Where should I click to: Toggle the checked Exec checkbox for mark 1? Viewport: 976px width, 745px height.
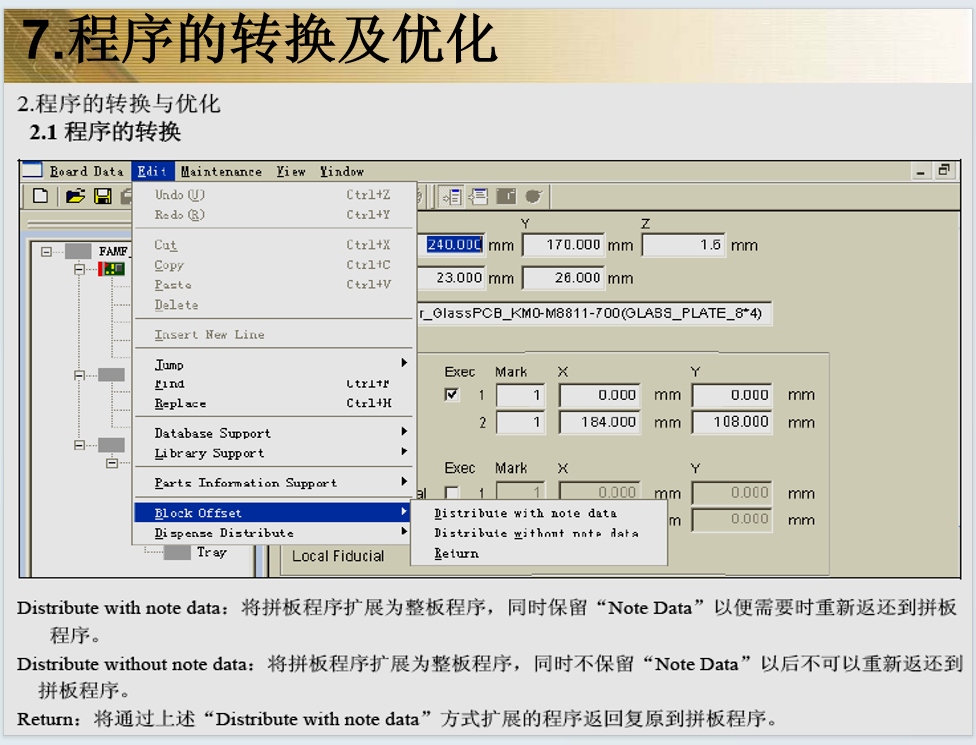(452, 395)
